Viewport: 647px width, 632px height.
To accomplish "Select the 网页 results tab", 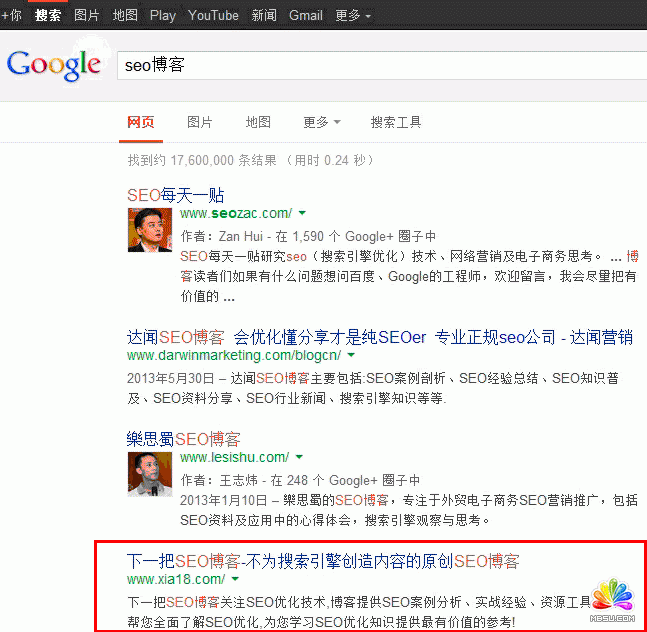I will point(141,122).
